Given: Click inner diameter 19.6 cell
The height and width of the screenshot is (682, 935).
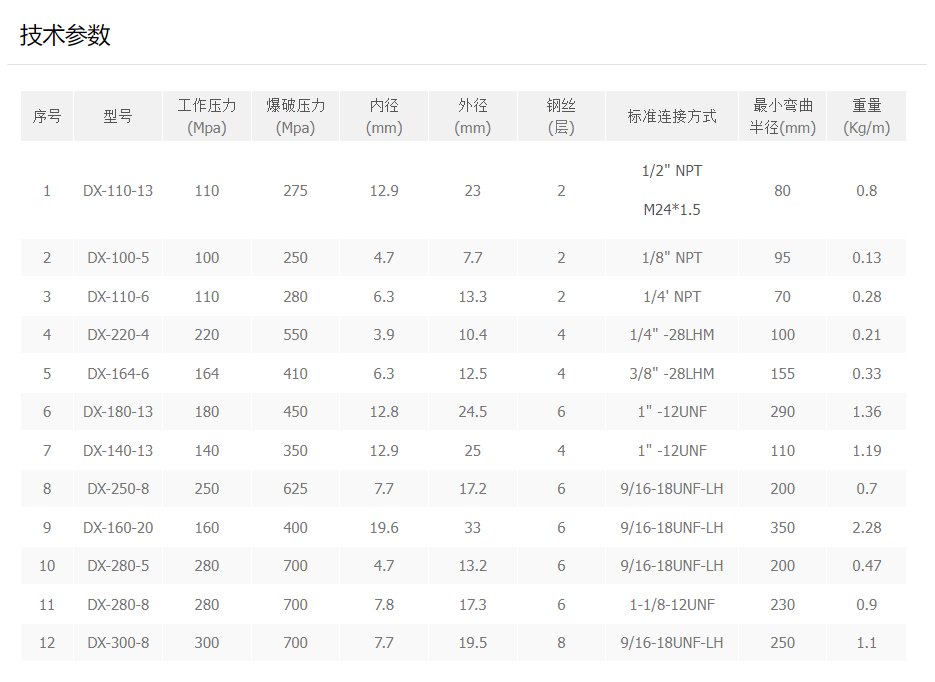Looking at the screenshot, I should click(384, 527).
